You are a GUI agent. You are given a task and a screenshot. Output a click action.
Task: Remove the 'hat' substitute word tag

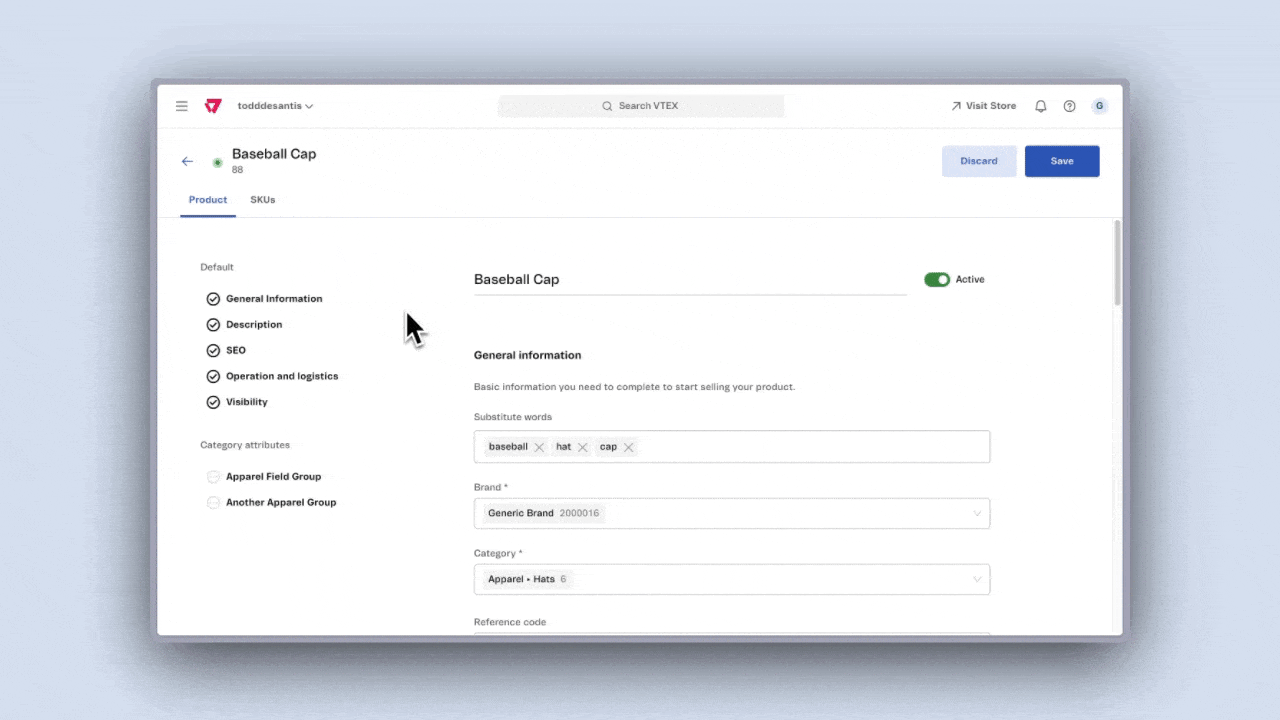tap(583, 447)
